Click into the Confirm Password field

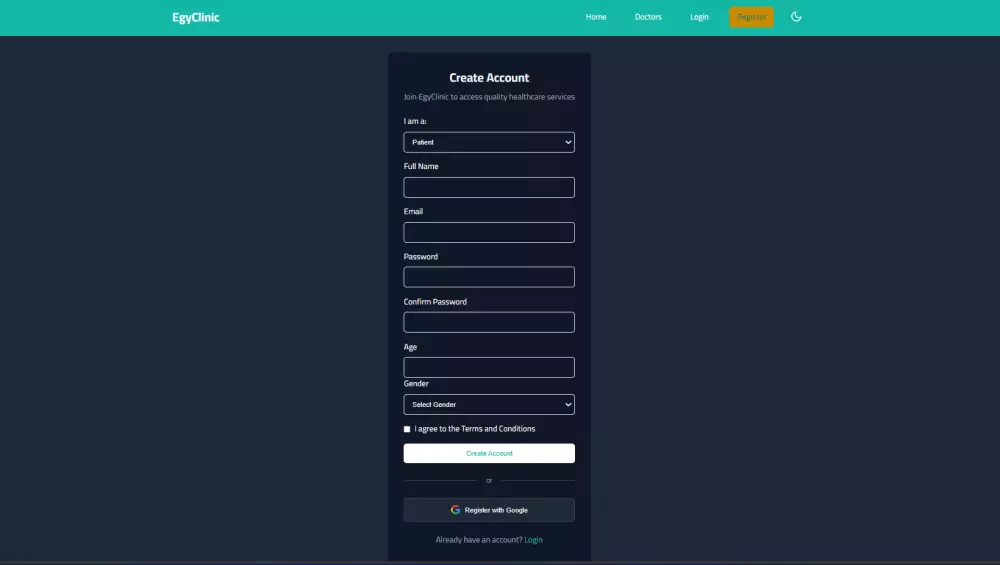(489, 322)
